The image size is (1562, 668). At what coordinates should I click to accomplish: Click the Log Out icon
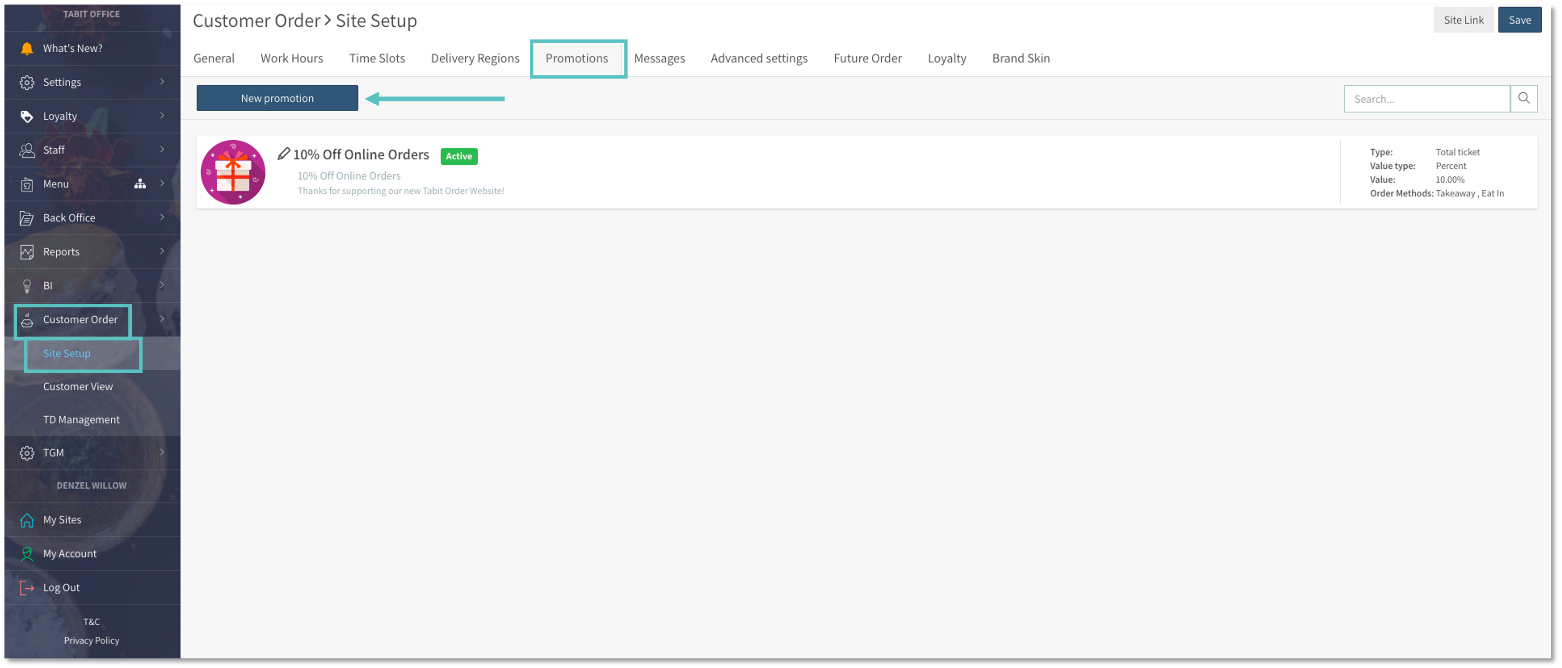pos(27,588)
